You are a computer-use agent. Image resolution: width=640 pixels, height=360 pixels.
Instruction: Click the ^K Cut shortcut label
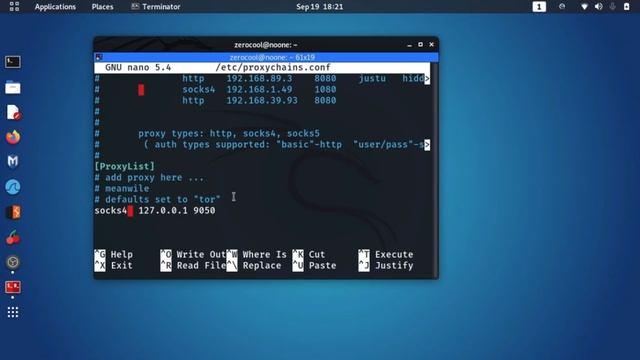(309, 255)
